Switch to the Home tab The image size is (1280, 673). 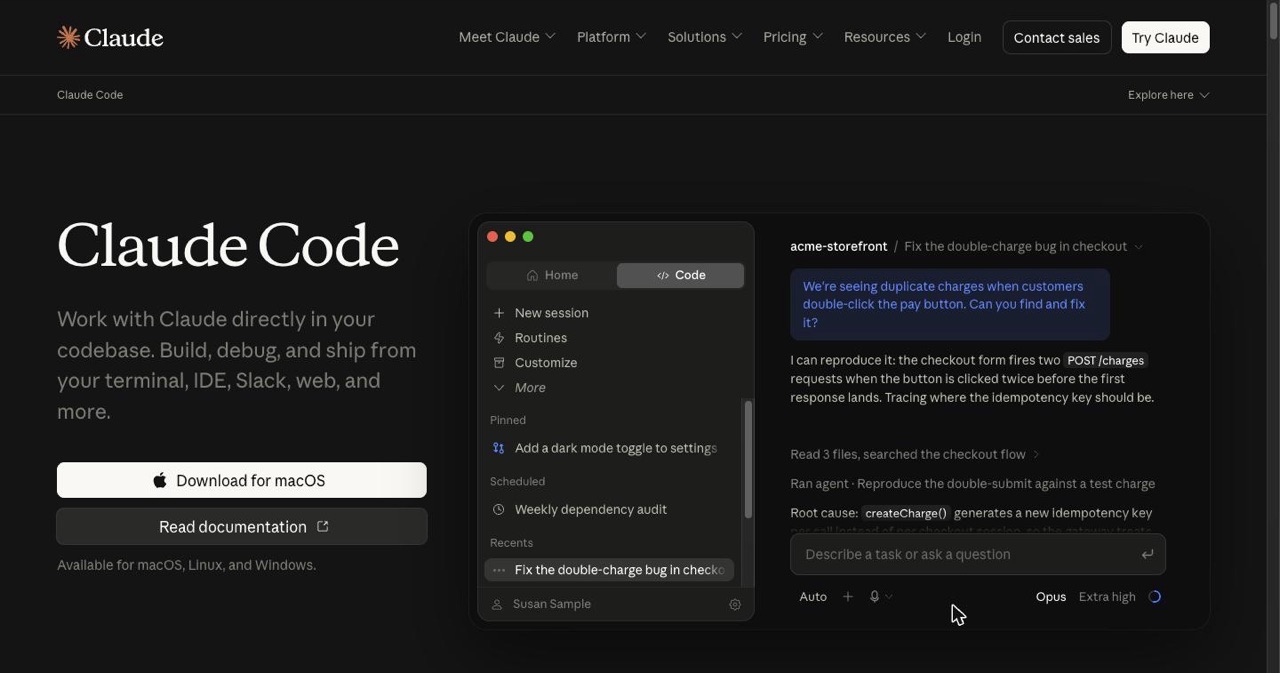[x=552, y=275]
